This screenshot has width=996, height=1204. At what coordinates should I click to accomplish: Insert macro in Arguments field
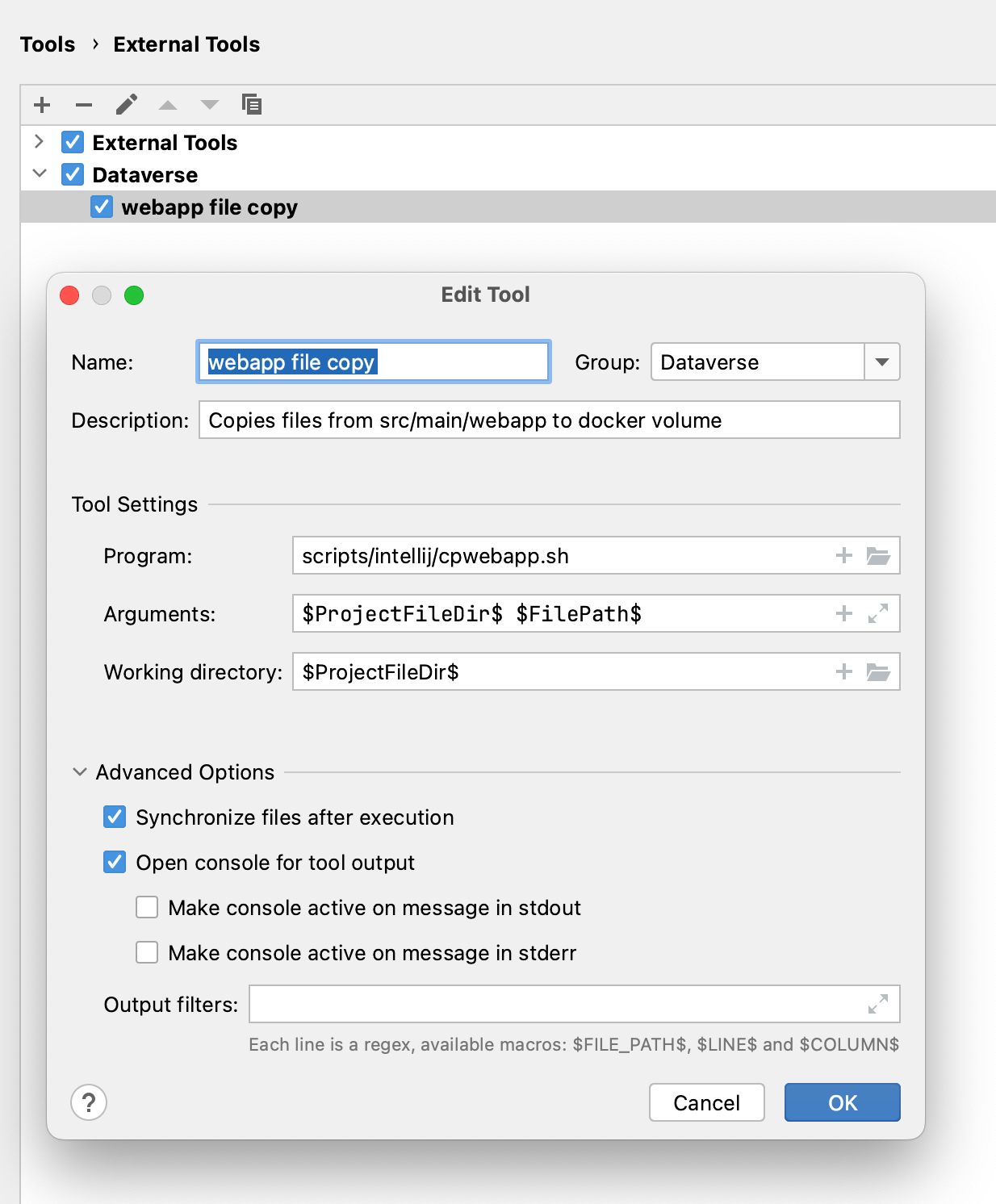844,614
